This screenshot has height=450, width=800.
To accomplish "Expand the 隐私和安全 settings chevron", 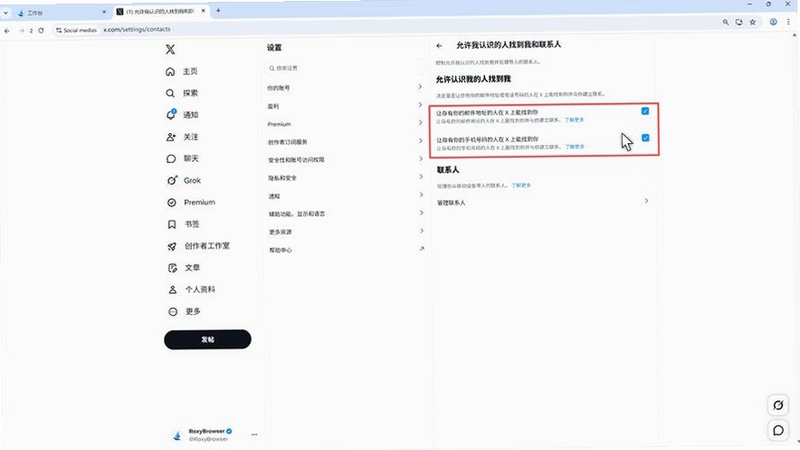I will click(421, 177).
